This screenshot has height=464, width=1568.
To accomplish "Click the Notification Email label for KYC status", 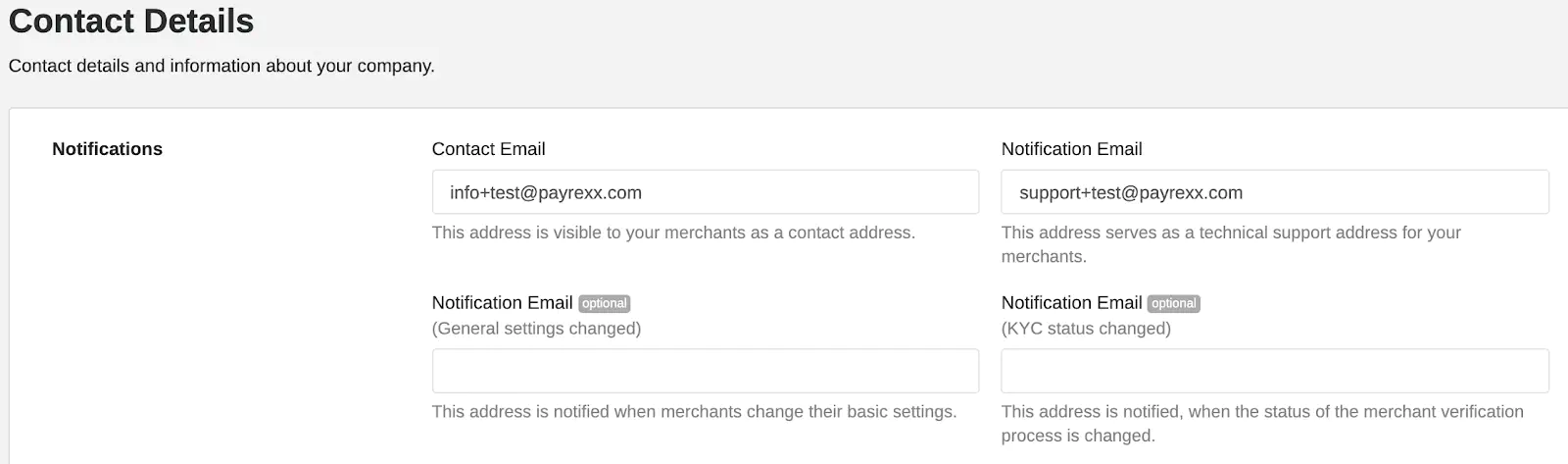I will (x=1071, y=303).
